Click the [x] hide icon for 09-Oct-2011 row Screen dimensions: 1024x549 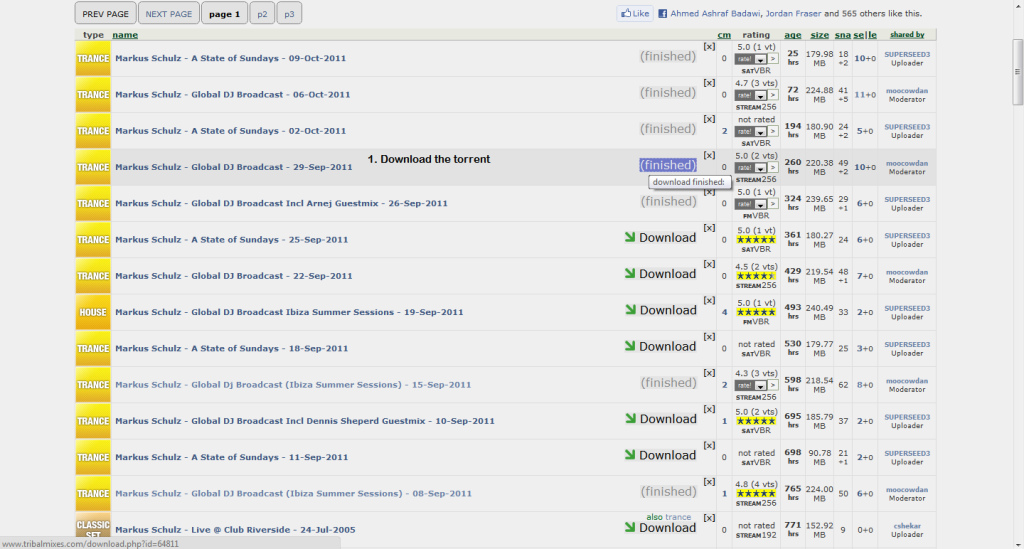coord(709,47)
